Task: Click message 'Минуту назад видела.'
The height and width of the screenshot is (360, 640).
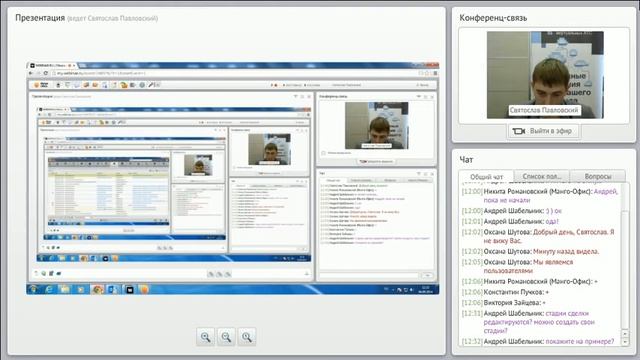Action: click(566, 251)
